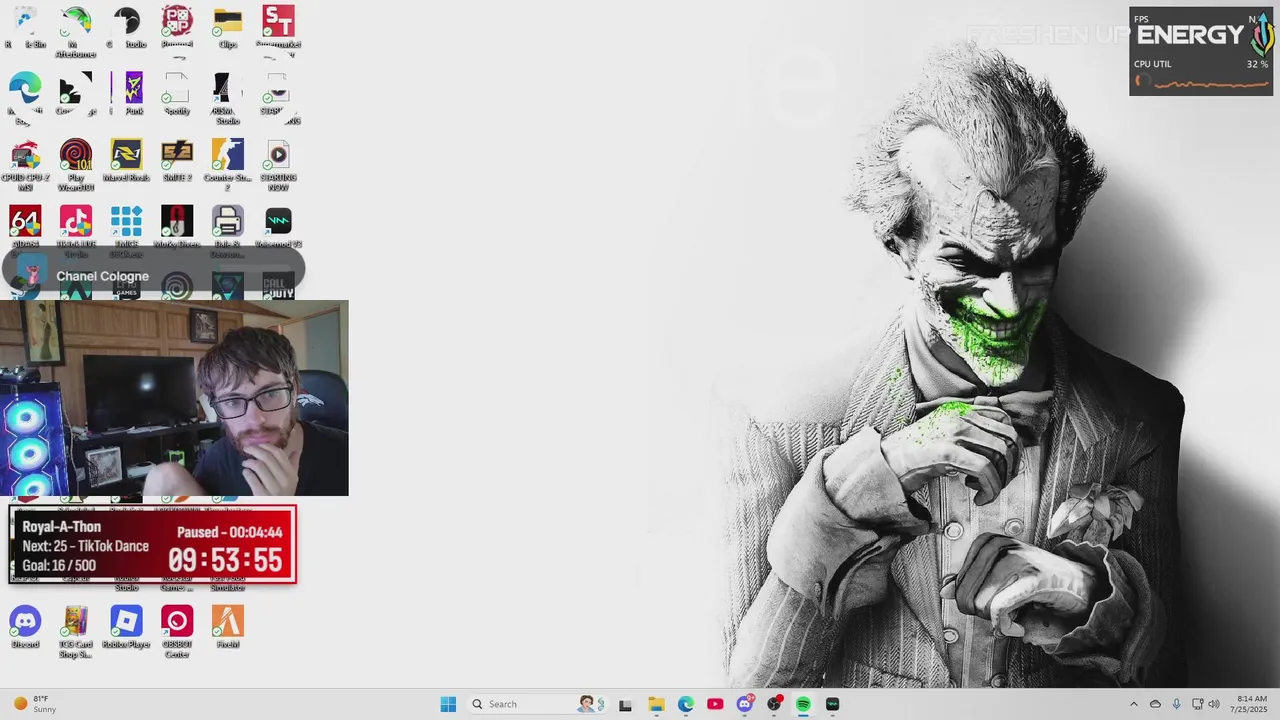Open the Windows Start menu
1280x720 pixels.
[448, 704]
